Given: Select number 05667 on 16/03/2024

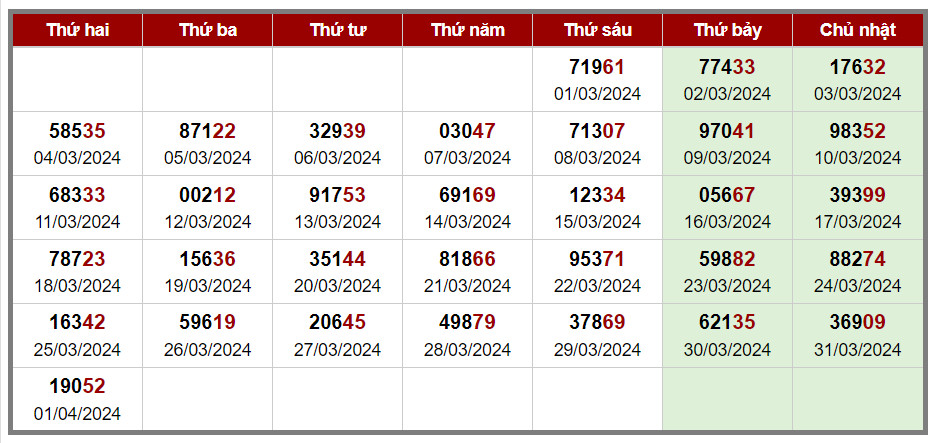Looking at the screenshot, I should (x=727, y=208).
